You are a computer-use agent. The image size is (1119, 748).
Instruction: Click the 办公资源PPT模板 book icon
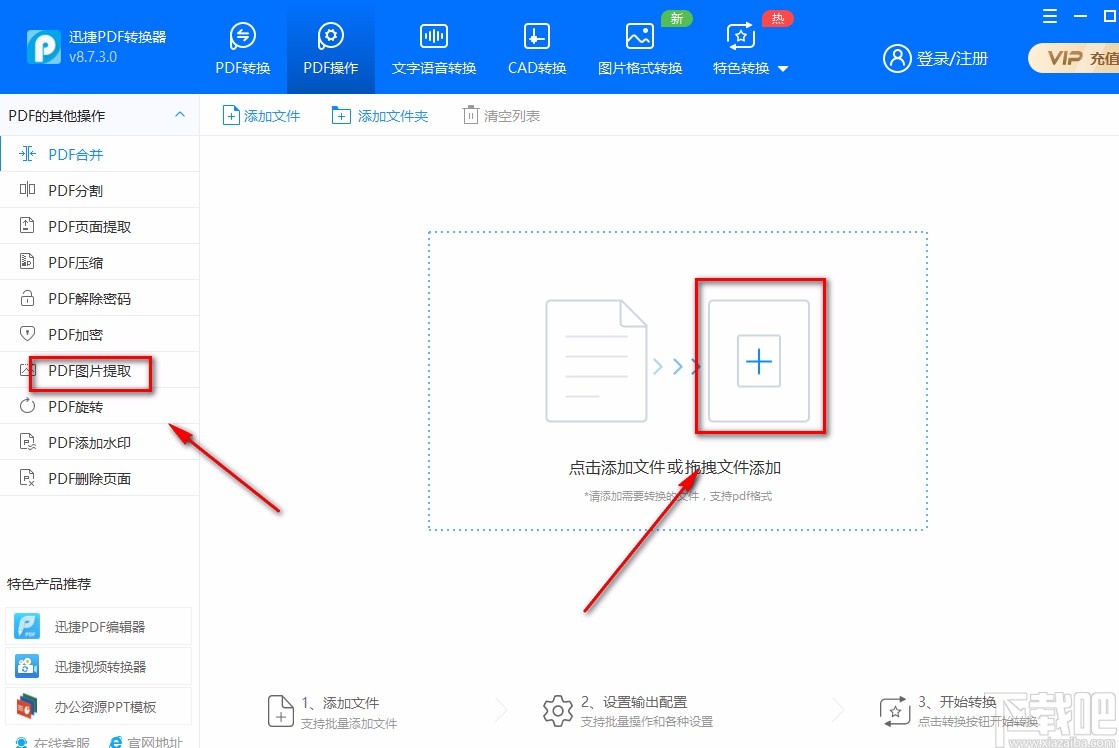[27, 707]
